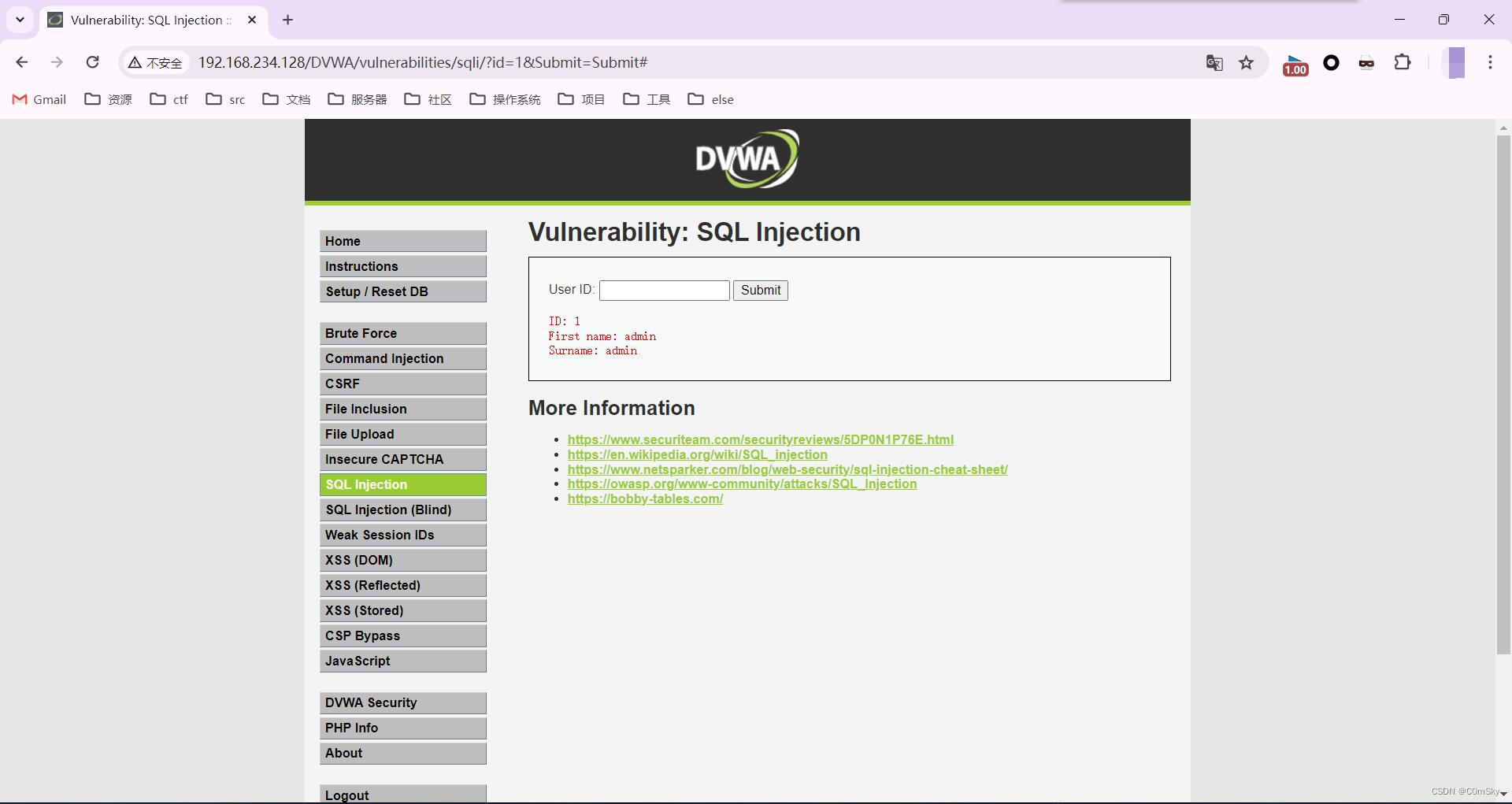Screen dimensions: 1512x804
Task: Open the 服务器 bookmark folder
Action: (358, 99)
